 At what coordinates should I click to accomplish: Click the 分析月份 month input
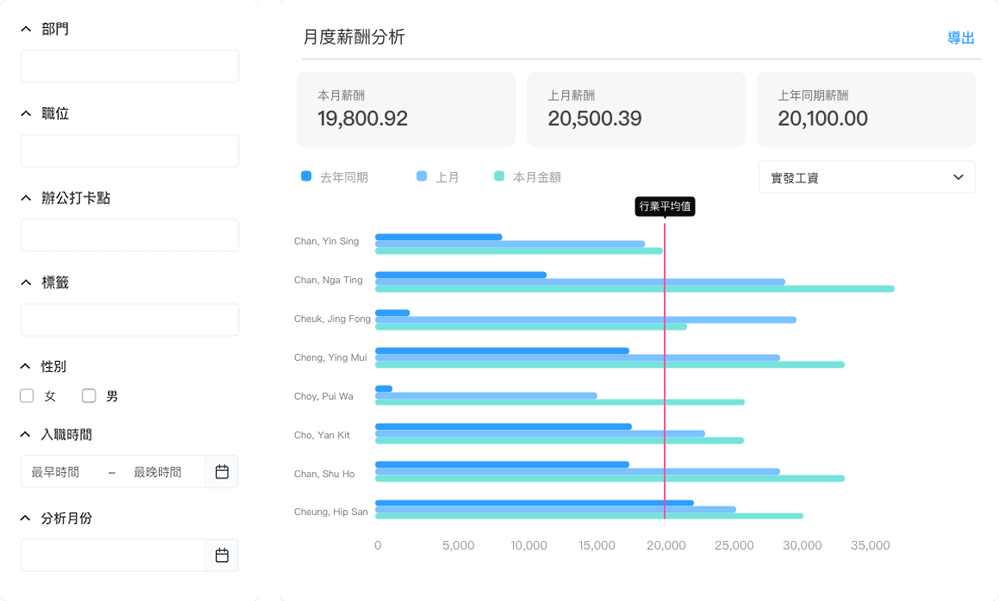point(113,555)
